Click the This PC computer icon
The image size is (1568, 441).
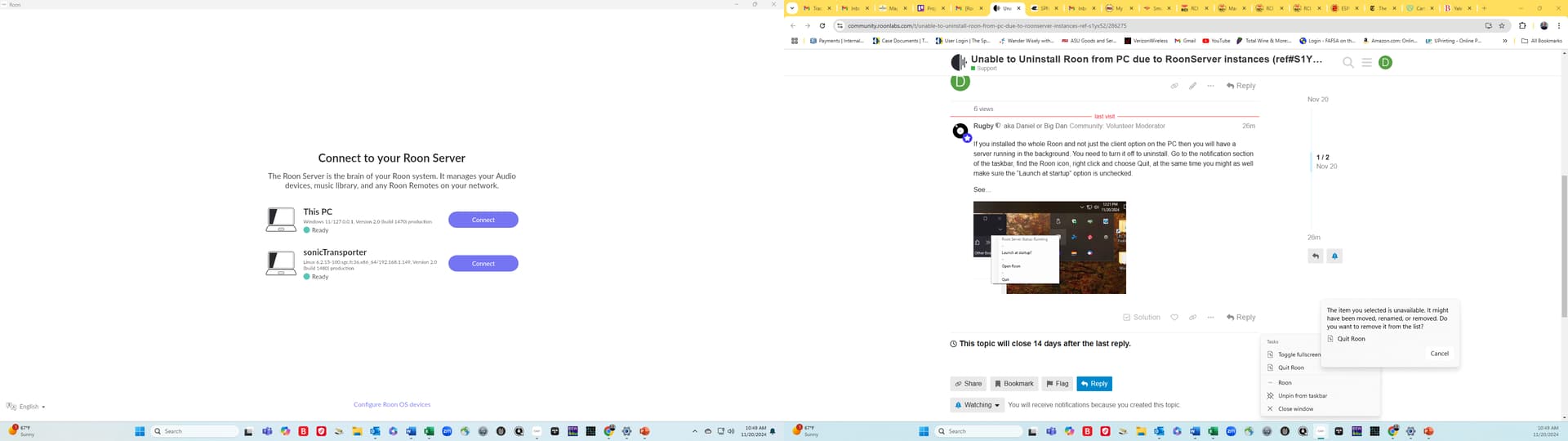tap(281, 220)
